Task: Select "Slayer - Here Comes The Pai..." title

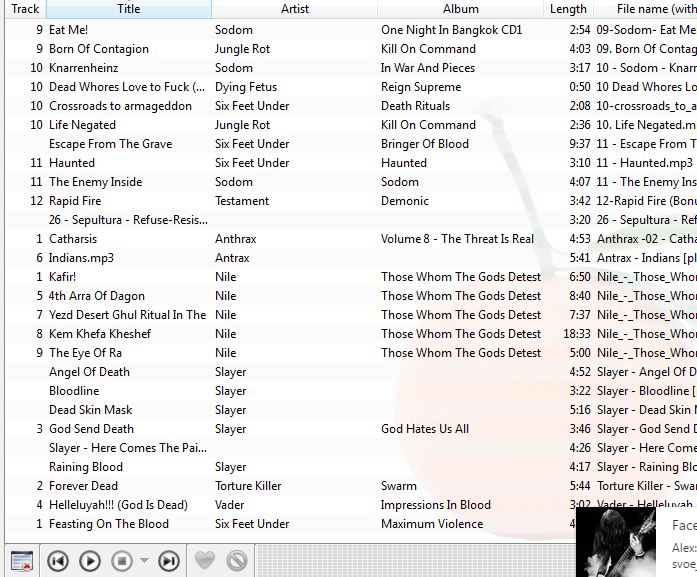Action: point(128,448)
